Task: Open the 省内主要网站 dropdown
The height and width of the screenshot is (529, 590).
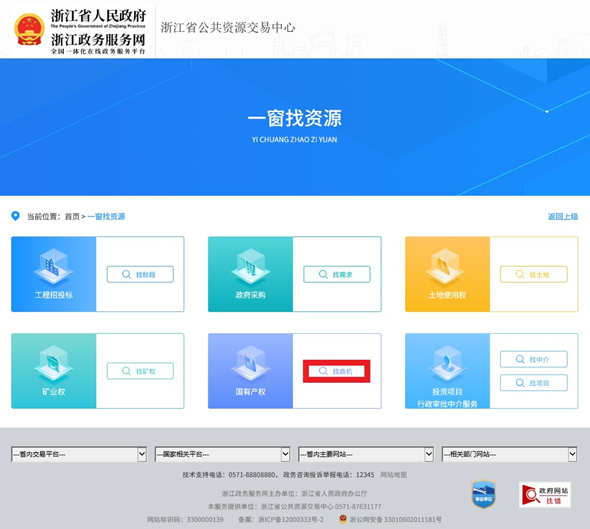Action: click(366, 454)
